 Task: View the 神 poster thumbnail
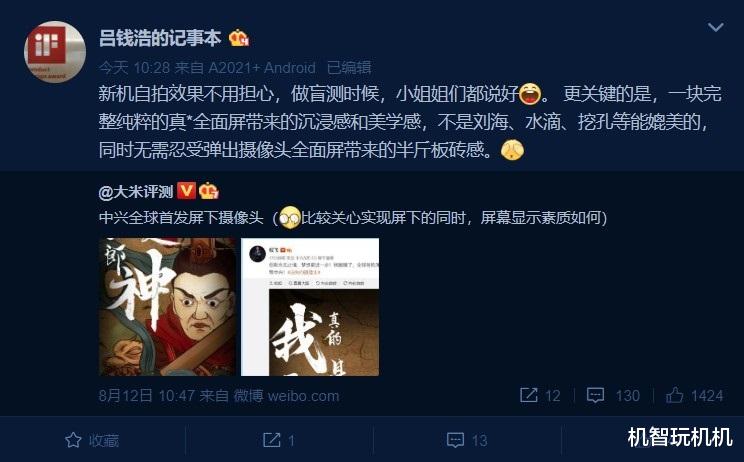pos(167,307)
